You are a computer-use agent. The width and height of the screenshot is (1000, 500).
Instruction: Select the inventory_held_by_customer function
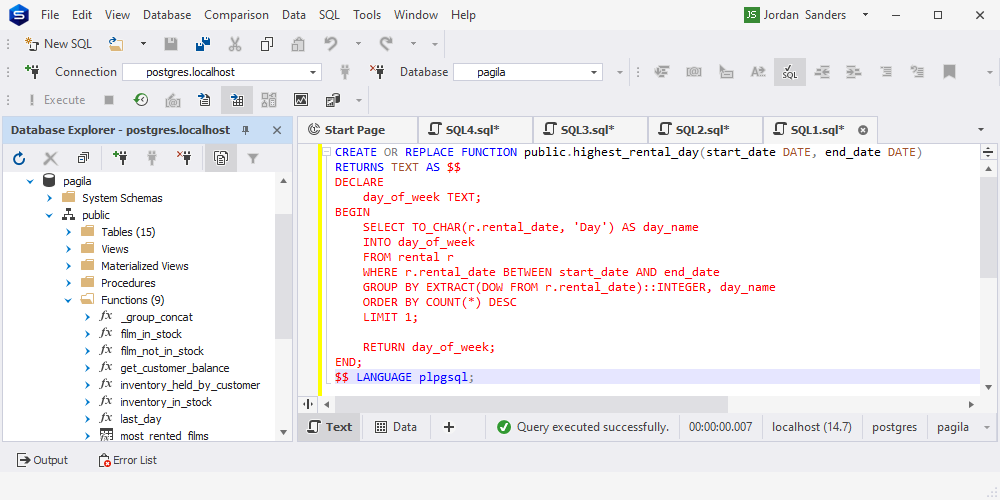click(190, 385)
